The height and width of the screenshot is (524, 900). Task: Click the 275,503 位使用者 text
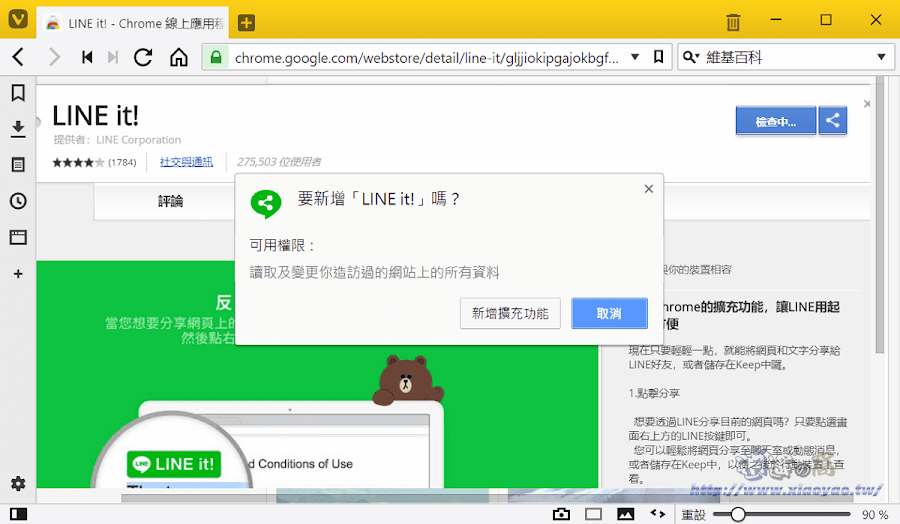279,162
